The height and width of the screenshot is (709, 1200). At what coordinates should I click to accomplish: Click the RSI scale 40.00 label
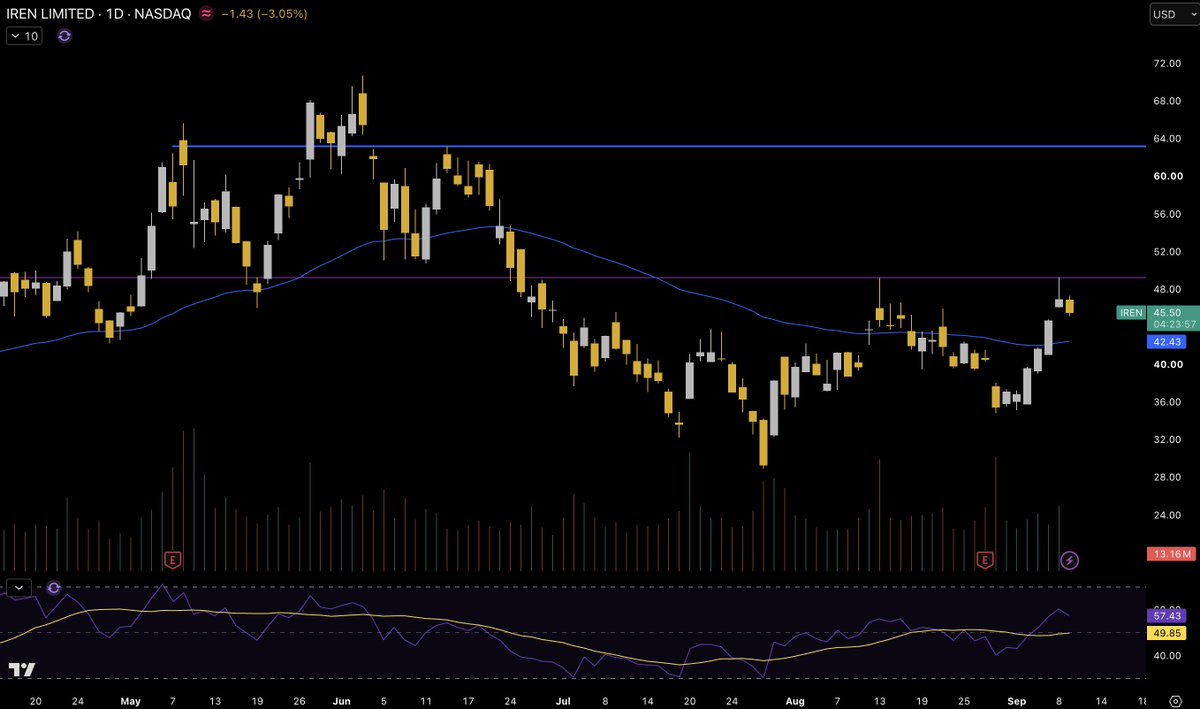coord(1167,656)
